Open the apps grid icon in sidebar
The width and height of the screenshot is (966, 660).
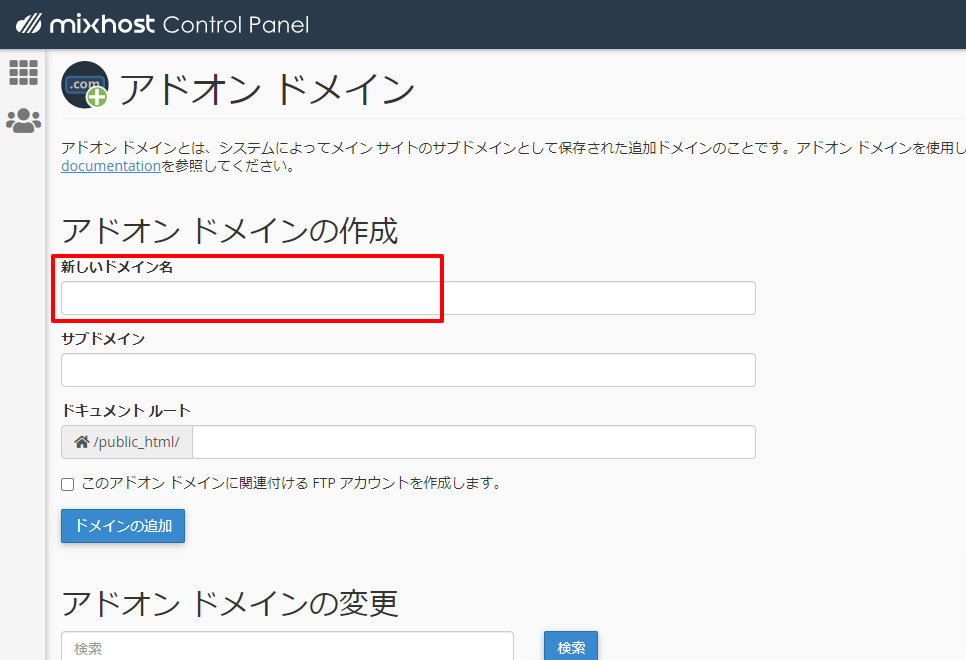[x=23, y=73]
